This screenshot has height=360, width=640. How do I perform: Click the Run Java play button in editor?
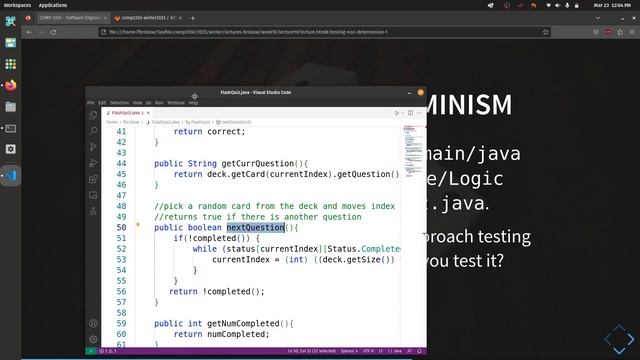pyautogui.click(x=396, y=113)
